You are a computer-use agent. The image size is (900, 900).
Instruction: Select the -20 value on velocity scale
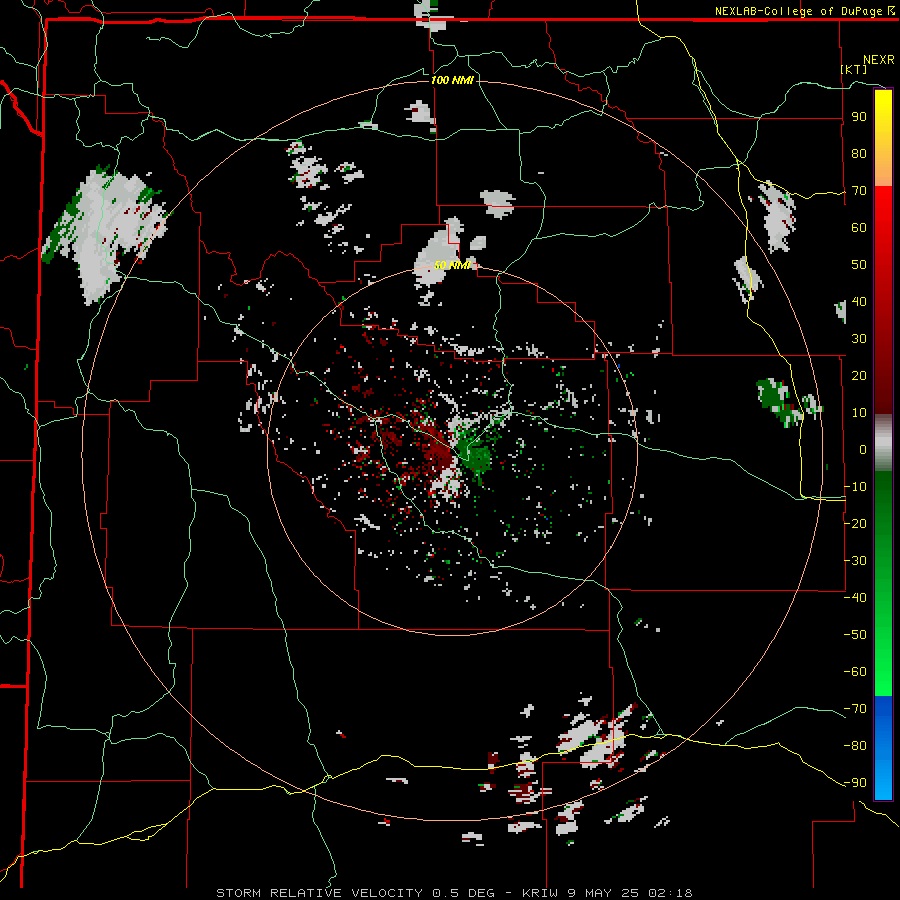[x=855, y=523]
